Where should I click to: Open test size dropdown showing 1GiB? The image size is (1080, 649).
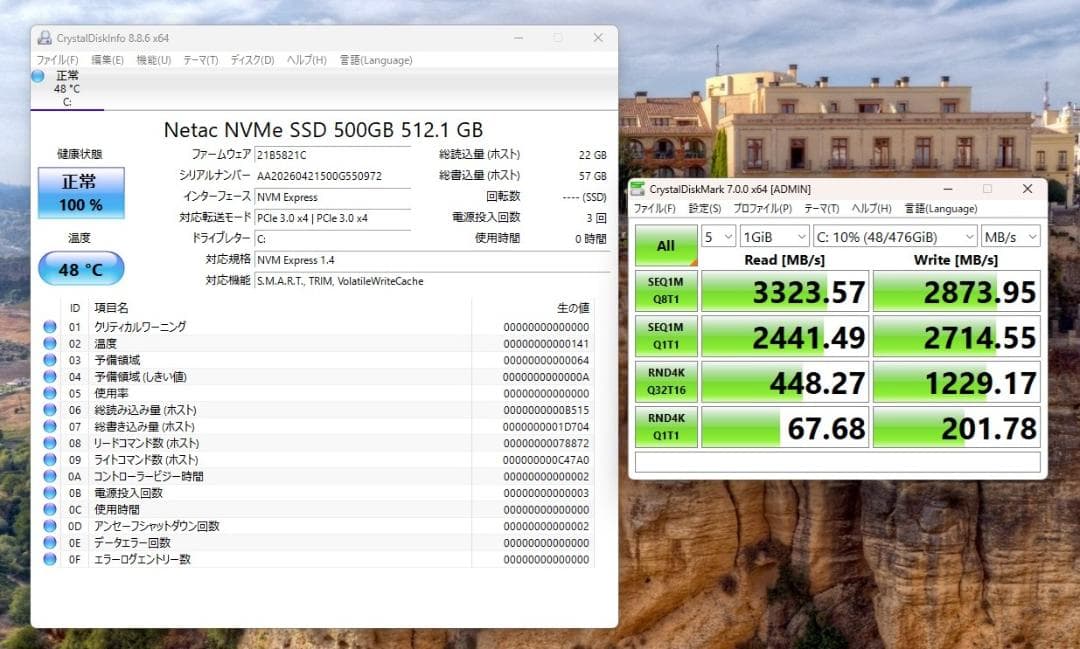coord(774,237)
